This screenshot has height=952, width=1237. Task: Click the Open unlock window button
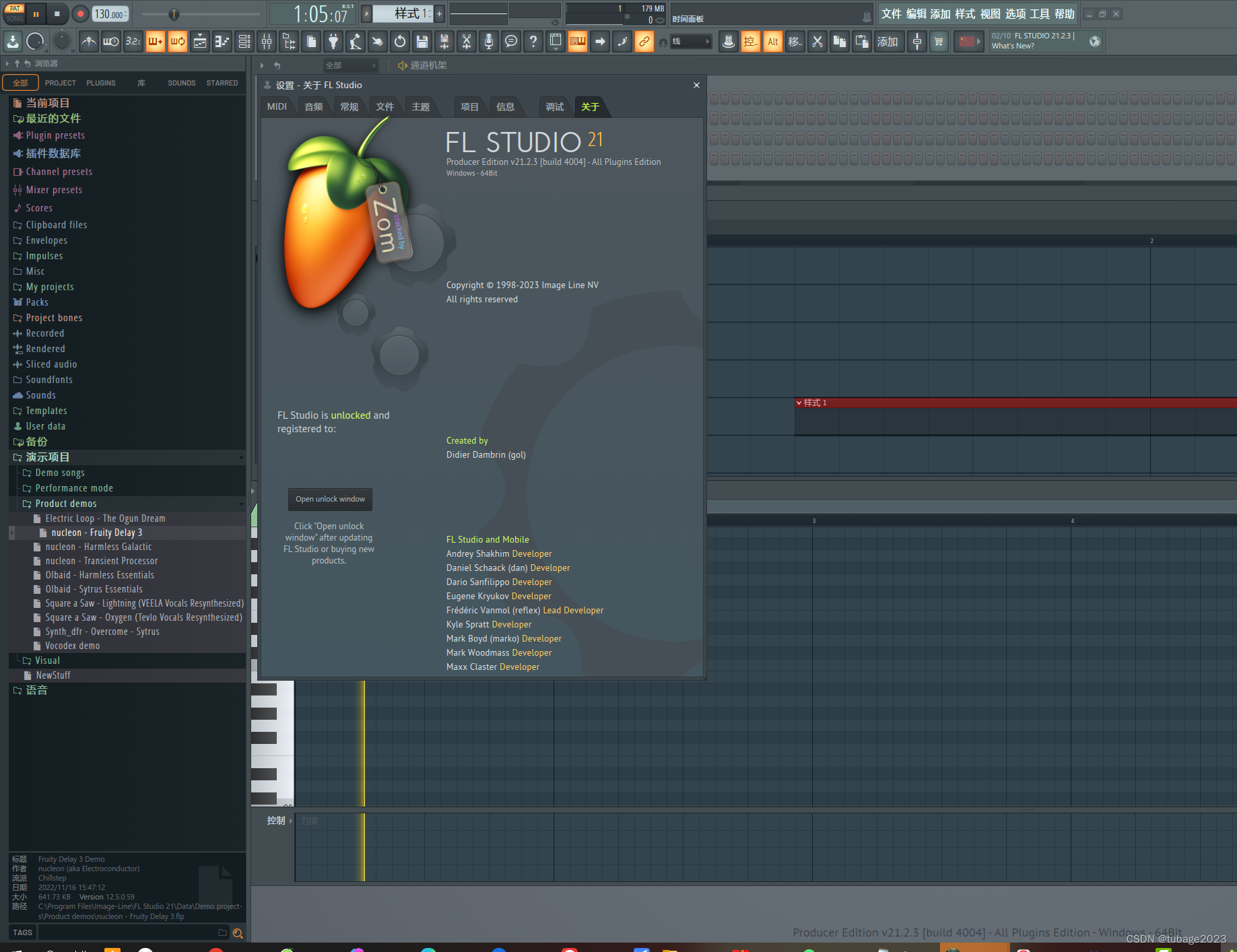pyautogui.click(x=330, y=499)
